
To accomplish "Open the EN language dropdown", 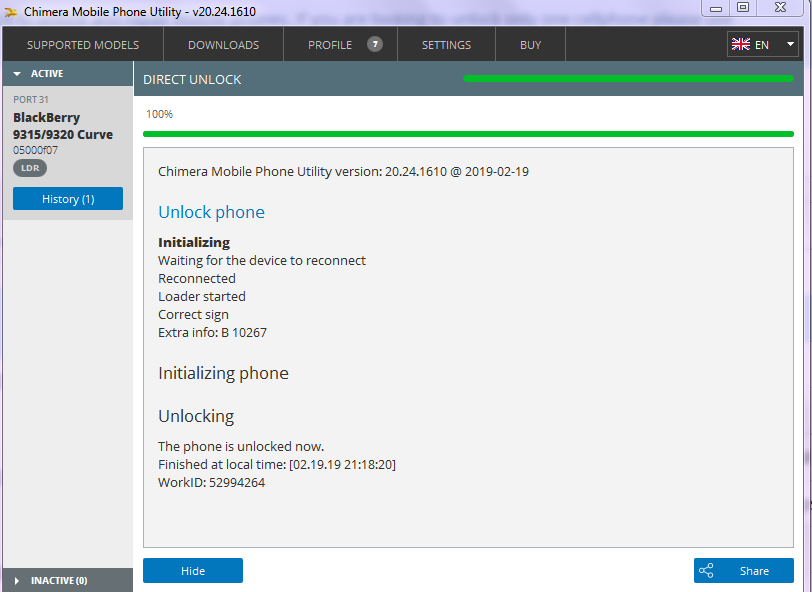I will tap(762, 45).
